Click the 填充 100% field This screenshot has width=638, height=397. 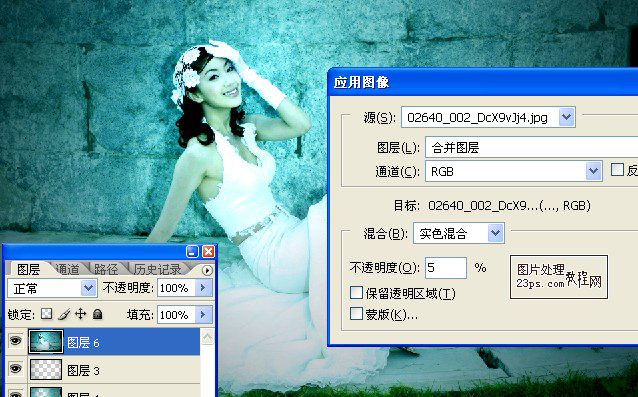pos(176,314)
